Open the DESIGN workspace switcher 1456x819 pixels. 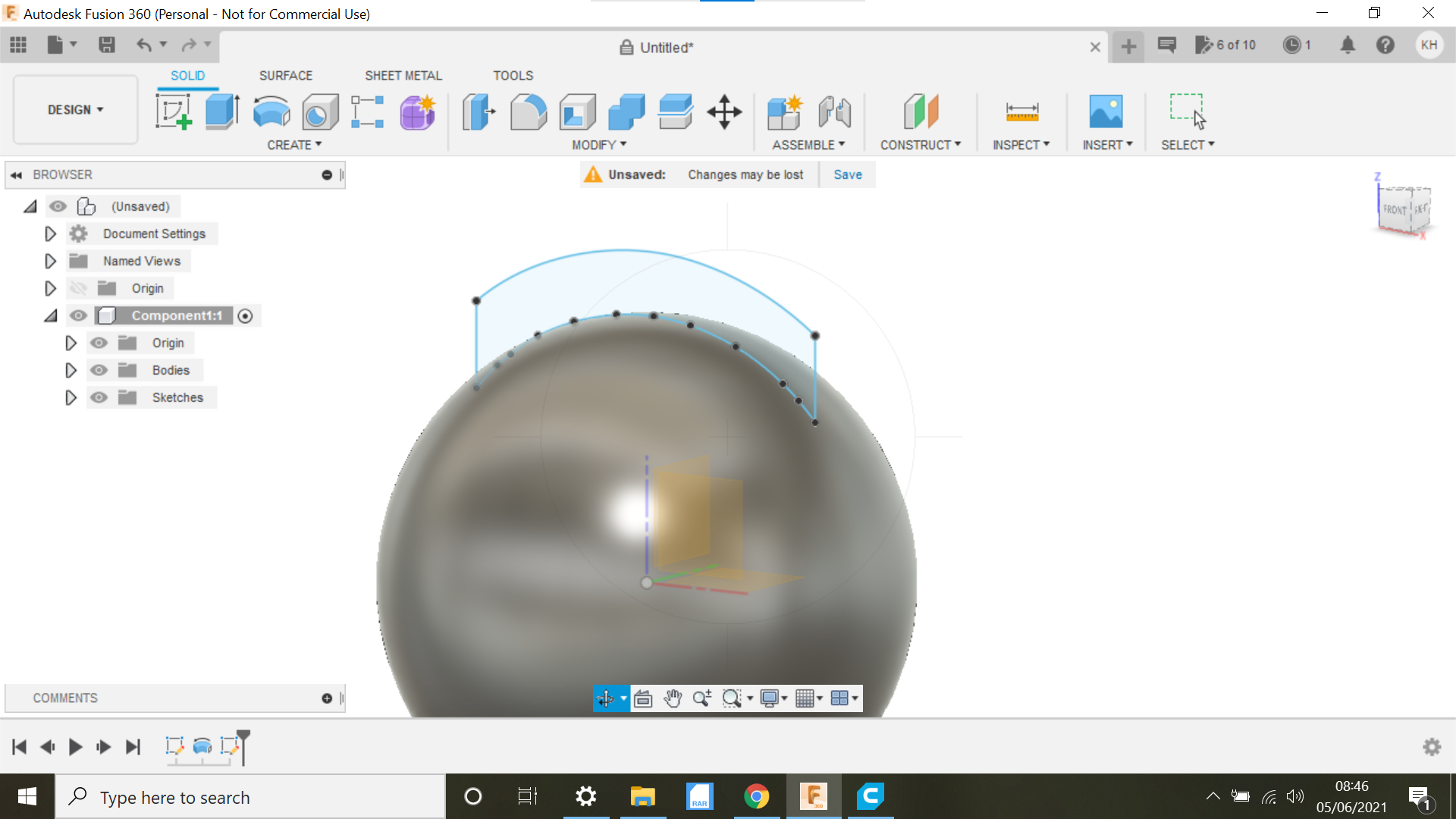(74, 109)
